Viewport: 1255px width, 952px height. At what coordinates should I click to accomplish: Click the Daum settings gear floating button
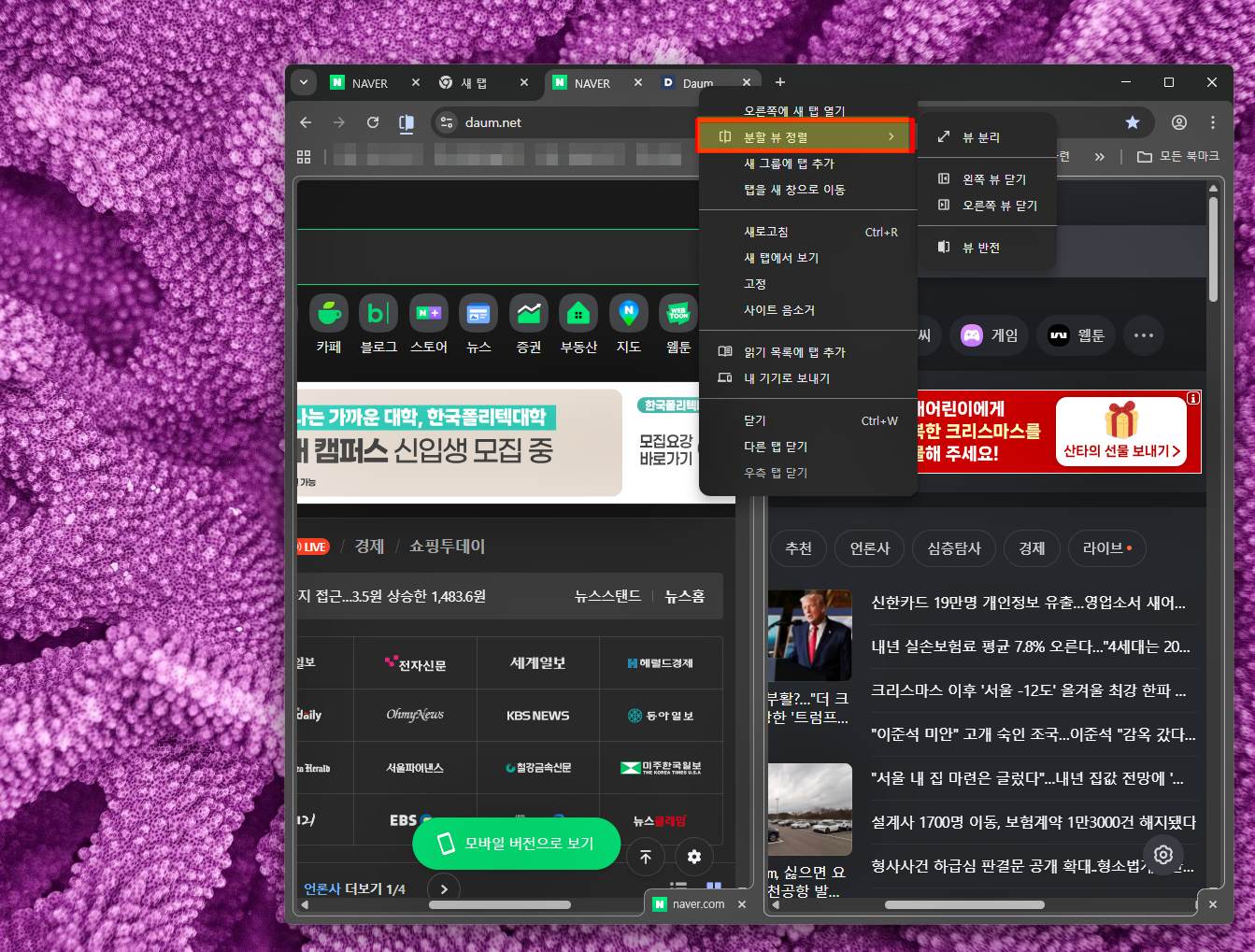pyautogui.click(x=1163, y=855)
